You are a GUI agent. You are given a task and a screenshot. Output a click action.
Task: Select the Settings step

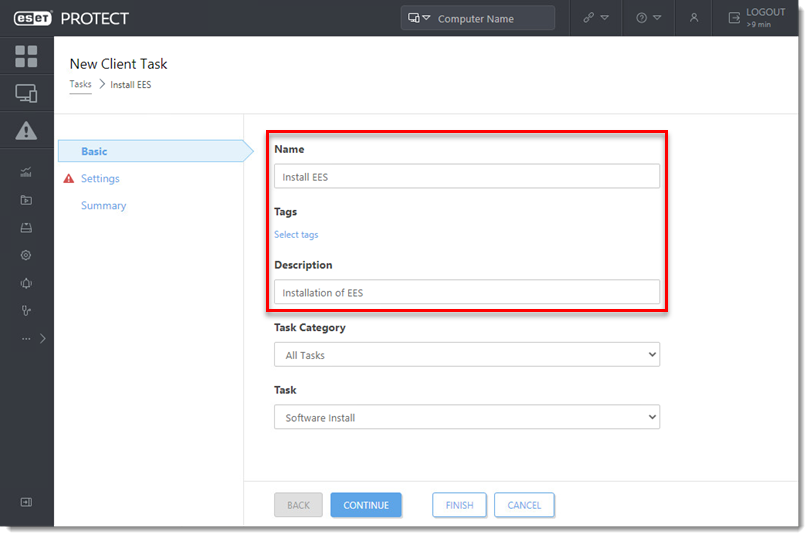[x=100, y=178]
